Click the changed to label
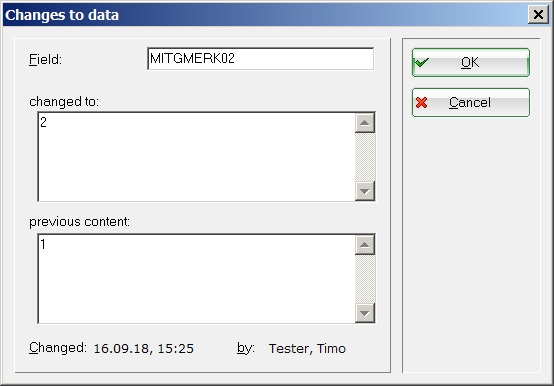The width and height of the screenshot is (554, 386). tap(64, 102)
